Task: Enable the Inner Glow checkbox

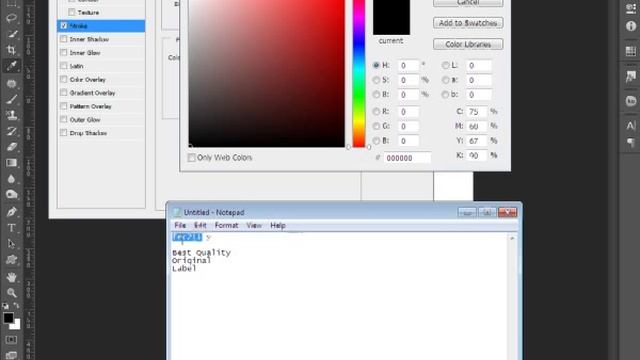Action: point(64,53)
